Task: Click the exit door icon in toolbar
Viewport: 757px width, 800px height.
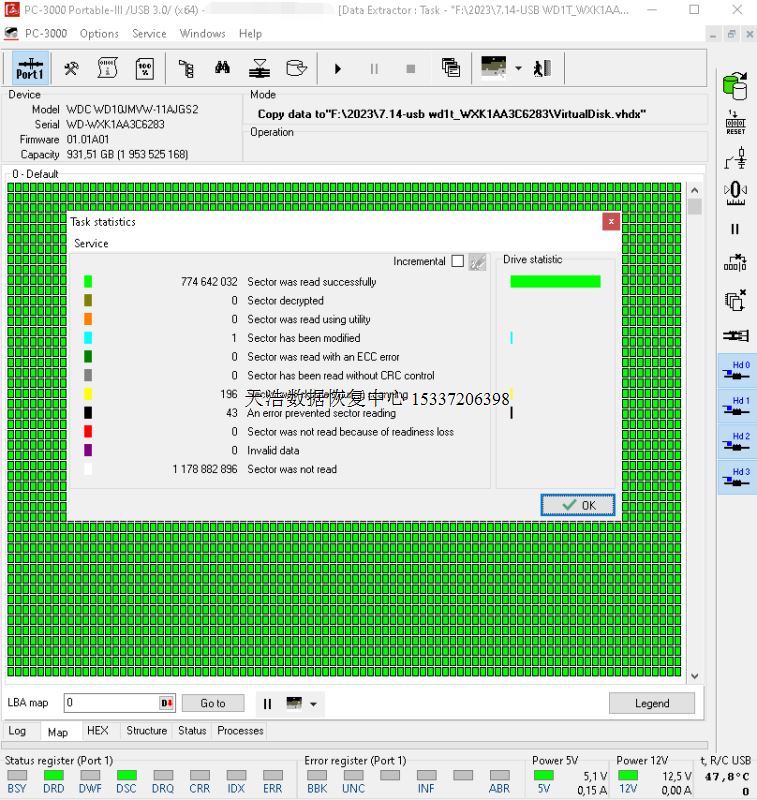Action: pyautogui.click(x=542, y=69)
